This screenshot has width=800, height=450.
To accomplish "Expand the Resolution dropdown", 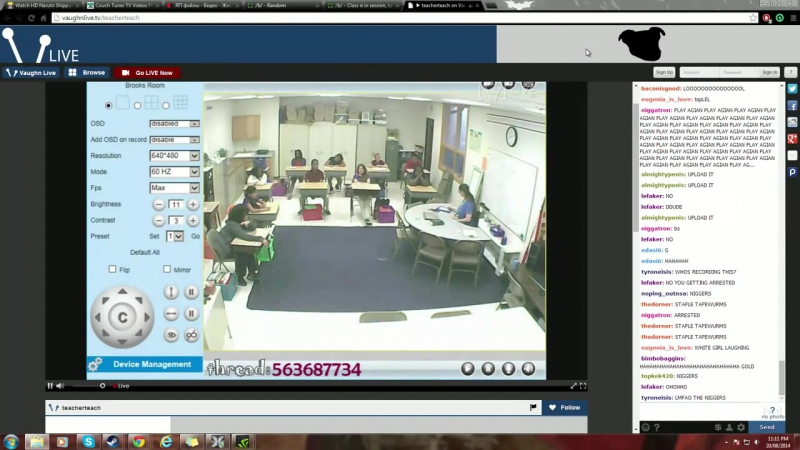I will point(174,156).
